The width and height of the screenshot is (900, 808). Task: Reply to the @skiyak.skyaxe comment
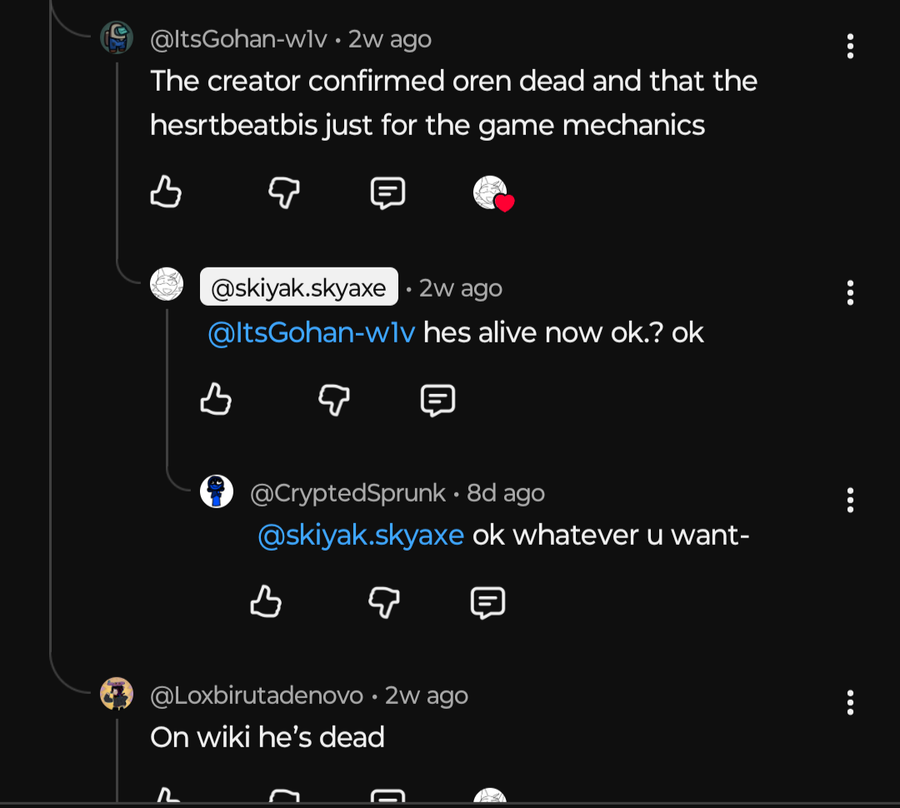(437, 399)
